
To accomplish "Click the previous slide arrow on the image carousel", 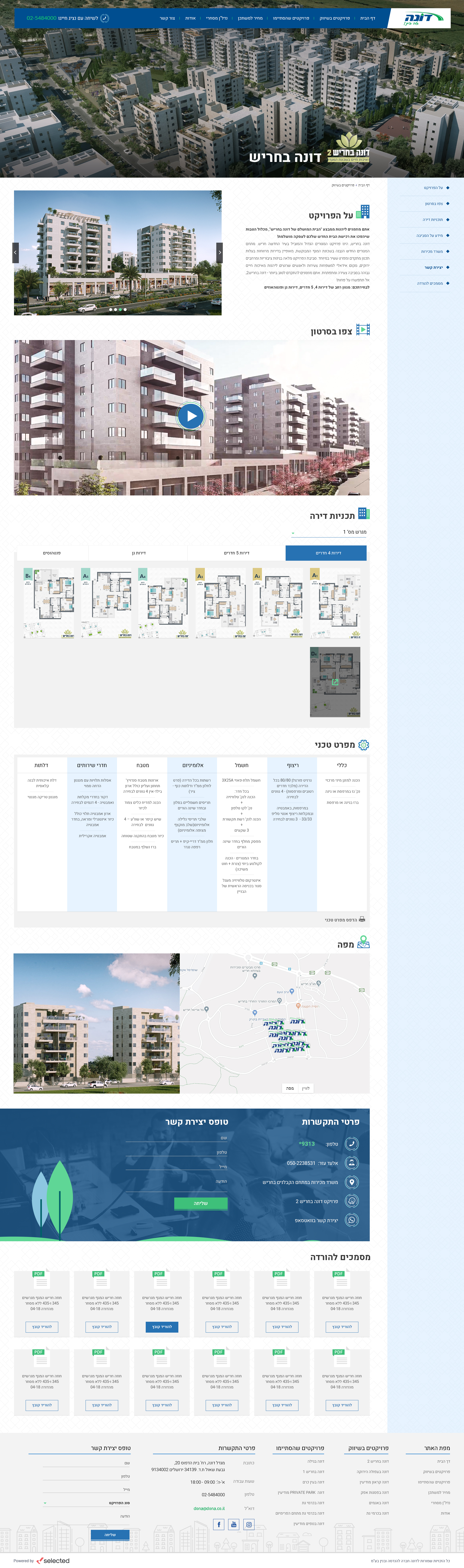I will 16,253.
